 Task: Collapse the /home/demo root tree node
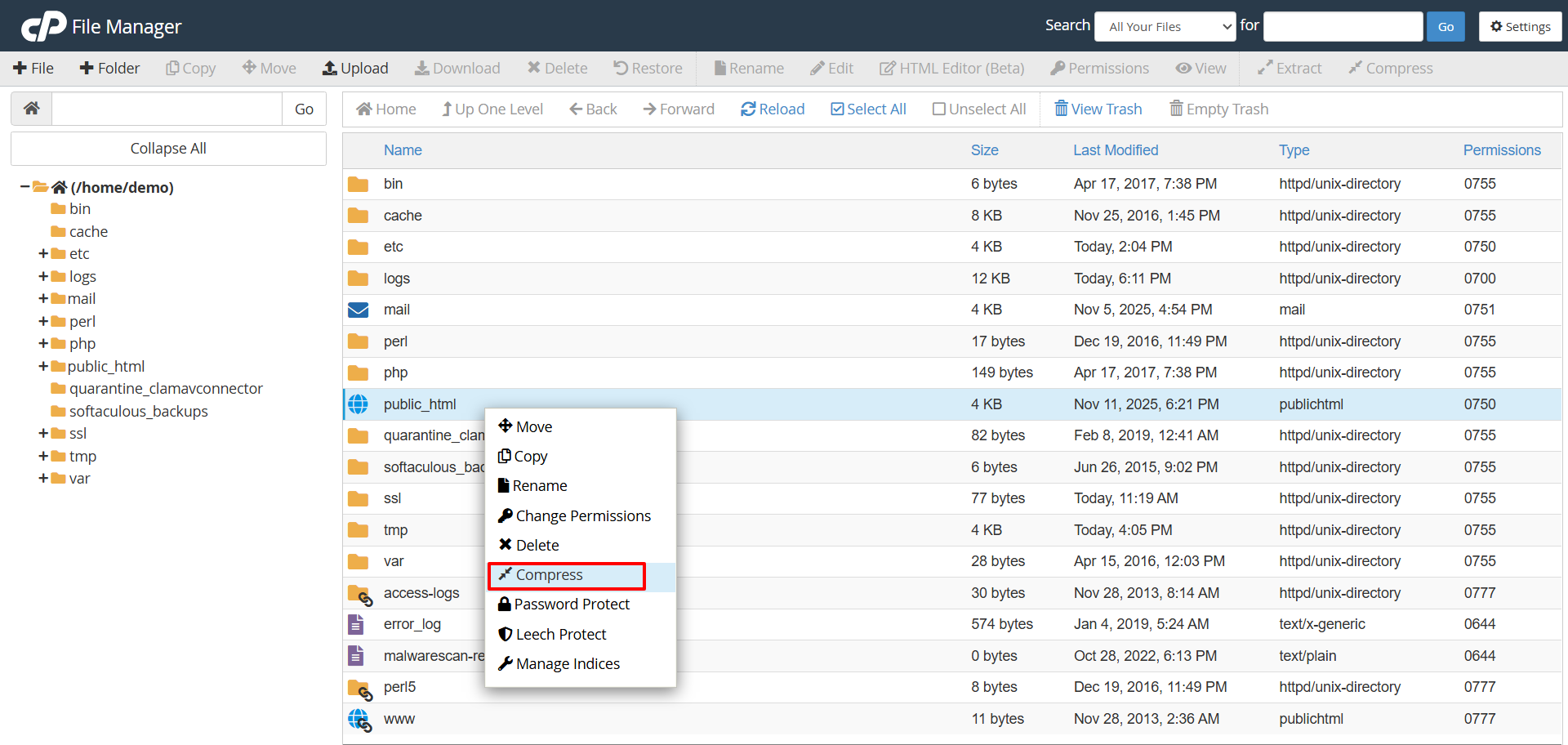[24, 187]
